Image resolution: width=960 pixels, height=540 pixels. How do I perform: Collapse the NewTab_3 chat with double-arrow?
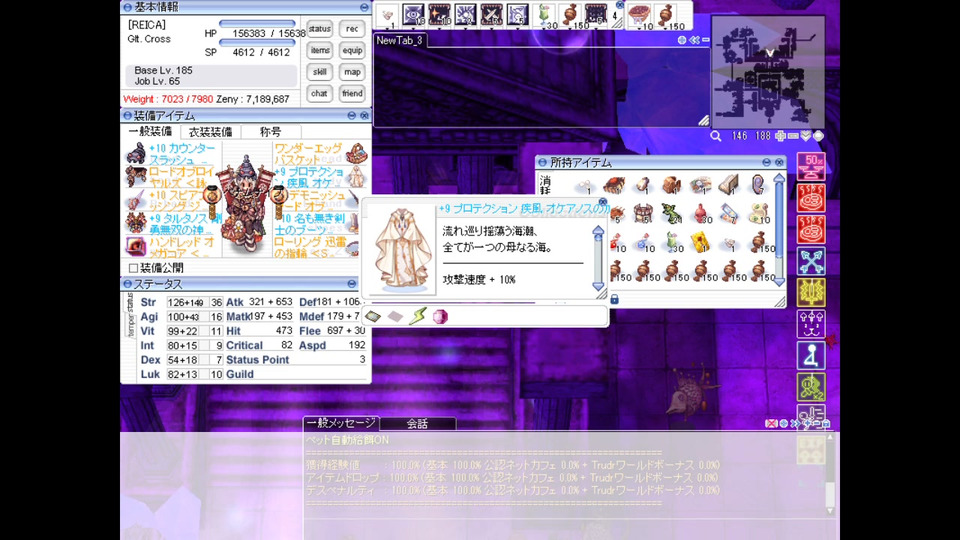pos(694,40)
